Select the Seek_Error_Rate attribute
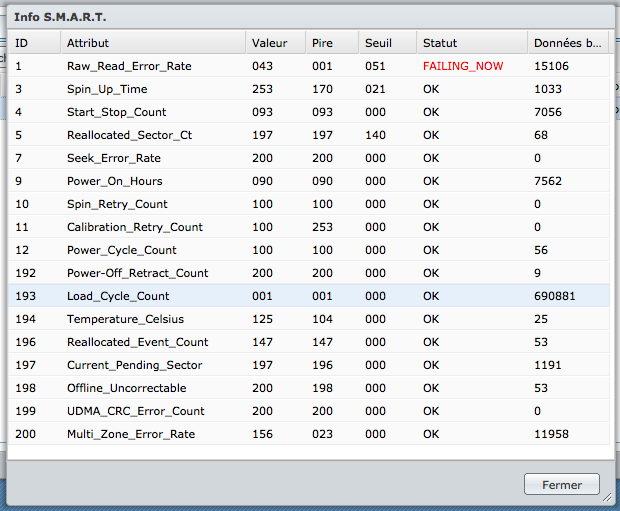The image size is (620, 511). pos(114,158)
